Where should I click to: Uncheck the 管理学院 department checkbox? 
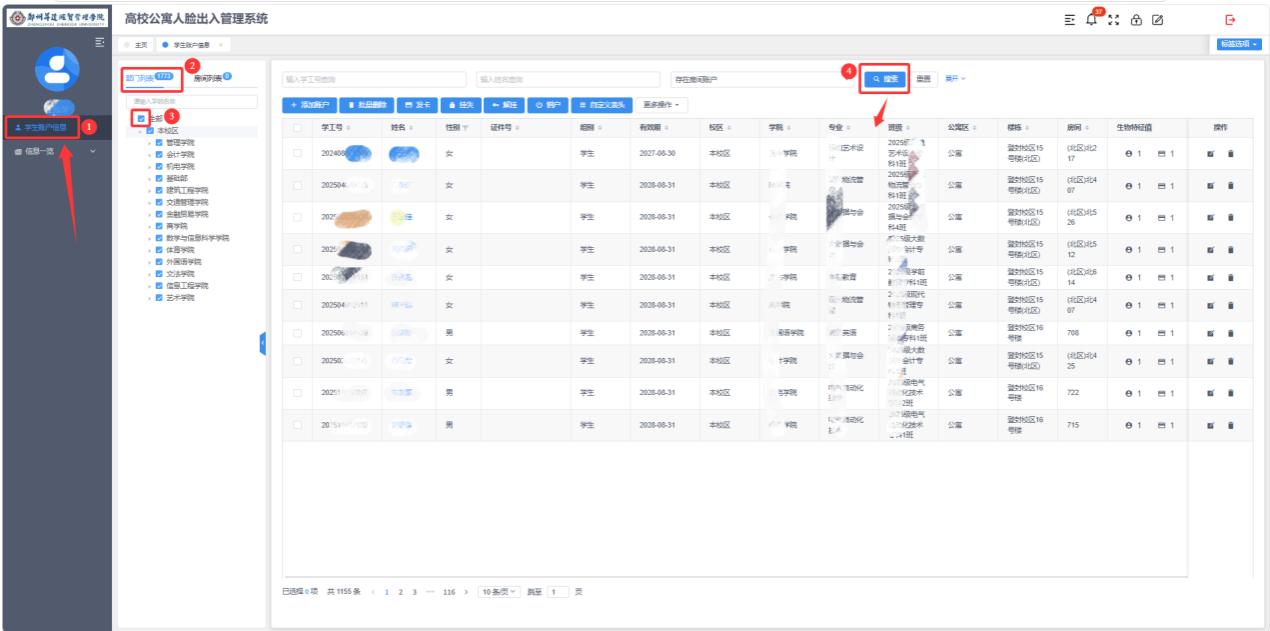click(x=159, y=142)
